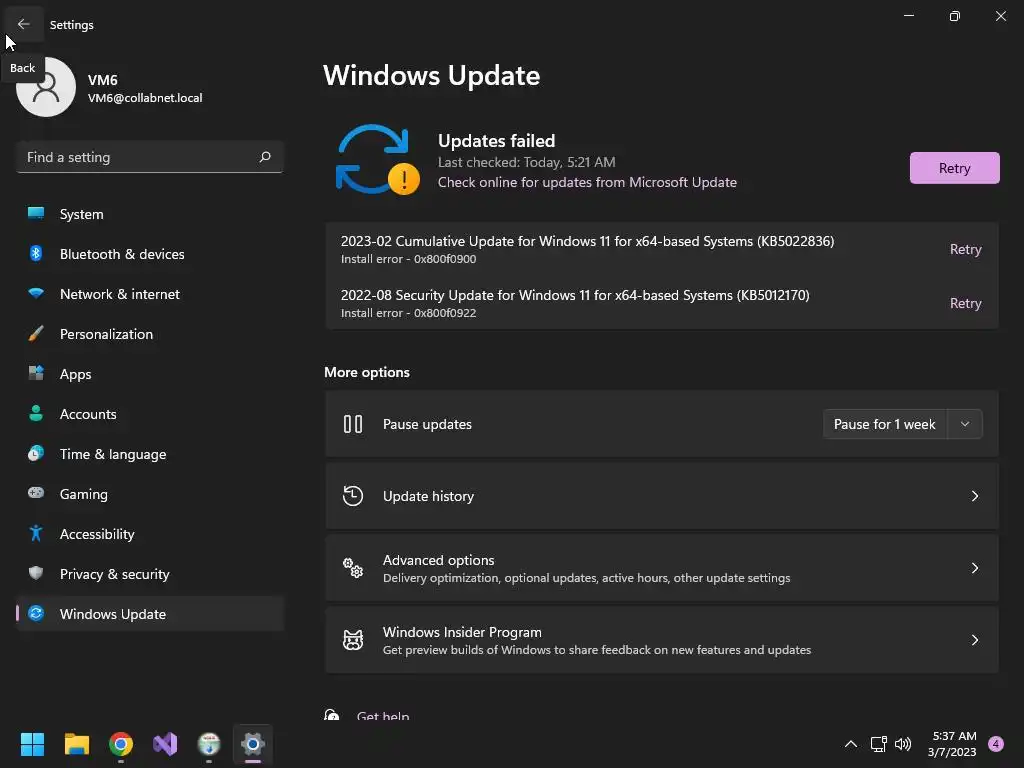Go to Network & internet

[x=150, y=294]
